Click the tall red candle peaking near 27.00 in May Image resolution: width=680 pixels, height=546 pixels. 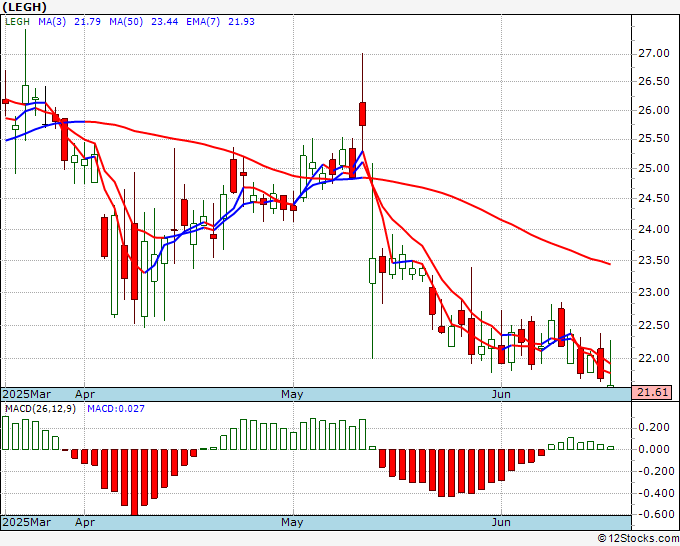362,114
